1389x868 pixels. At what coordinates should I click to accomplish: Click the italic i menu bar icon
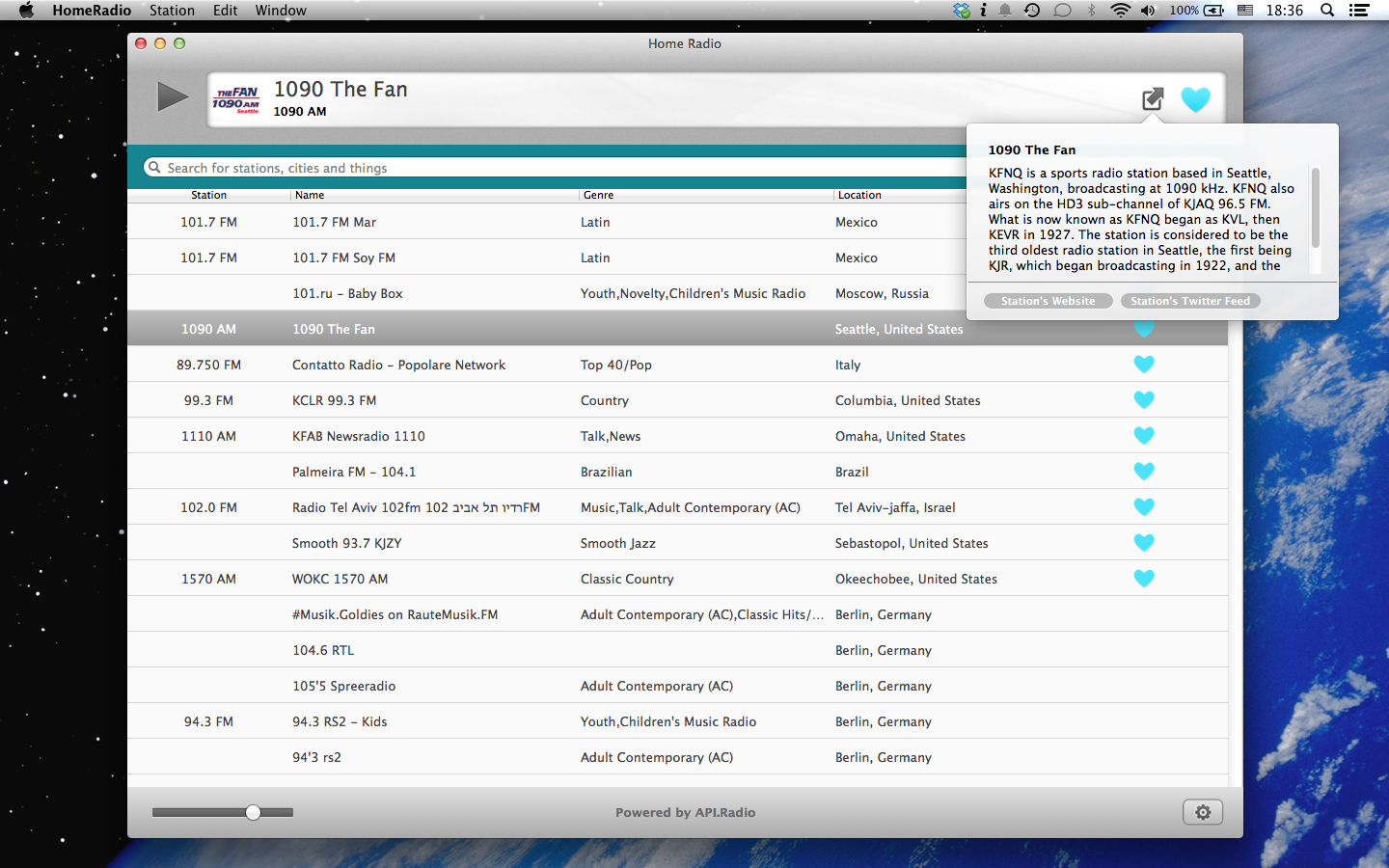coord(983,11)
